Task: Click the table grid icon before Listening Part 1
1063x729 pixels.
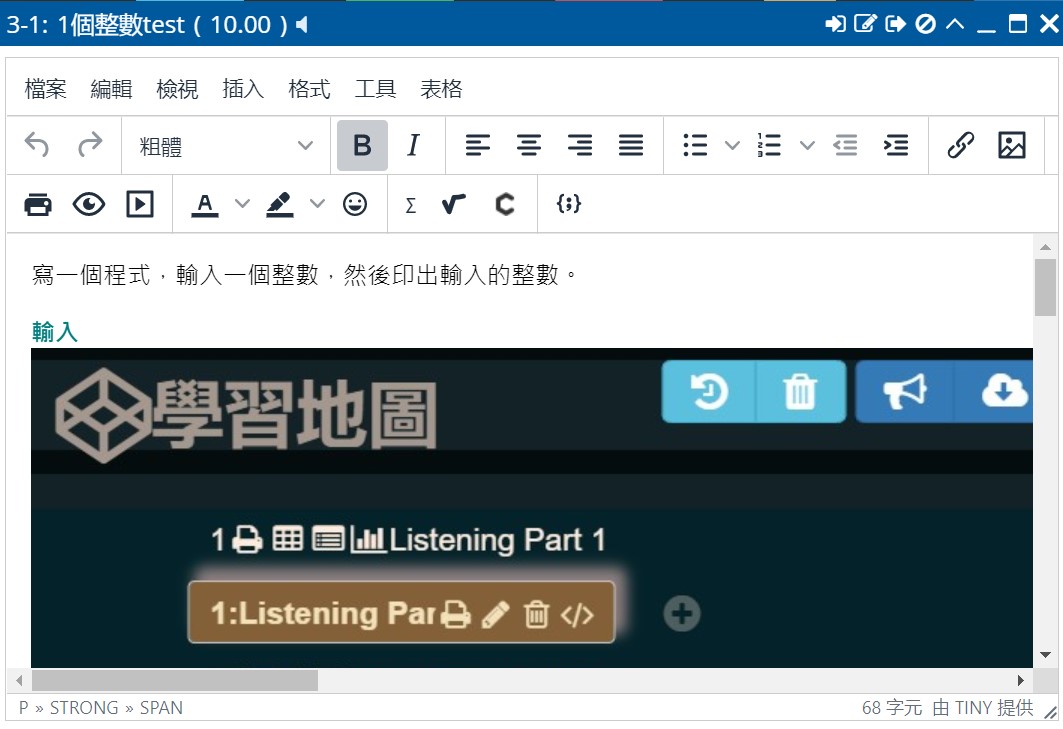Action: pos(287,539)
